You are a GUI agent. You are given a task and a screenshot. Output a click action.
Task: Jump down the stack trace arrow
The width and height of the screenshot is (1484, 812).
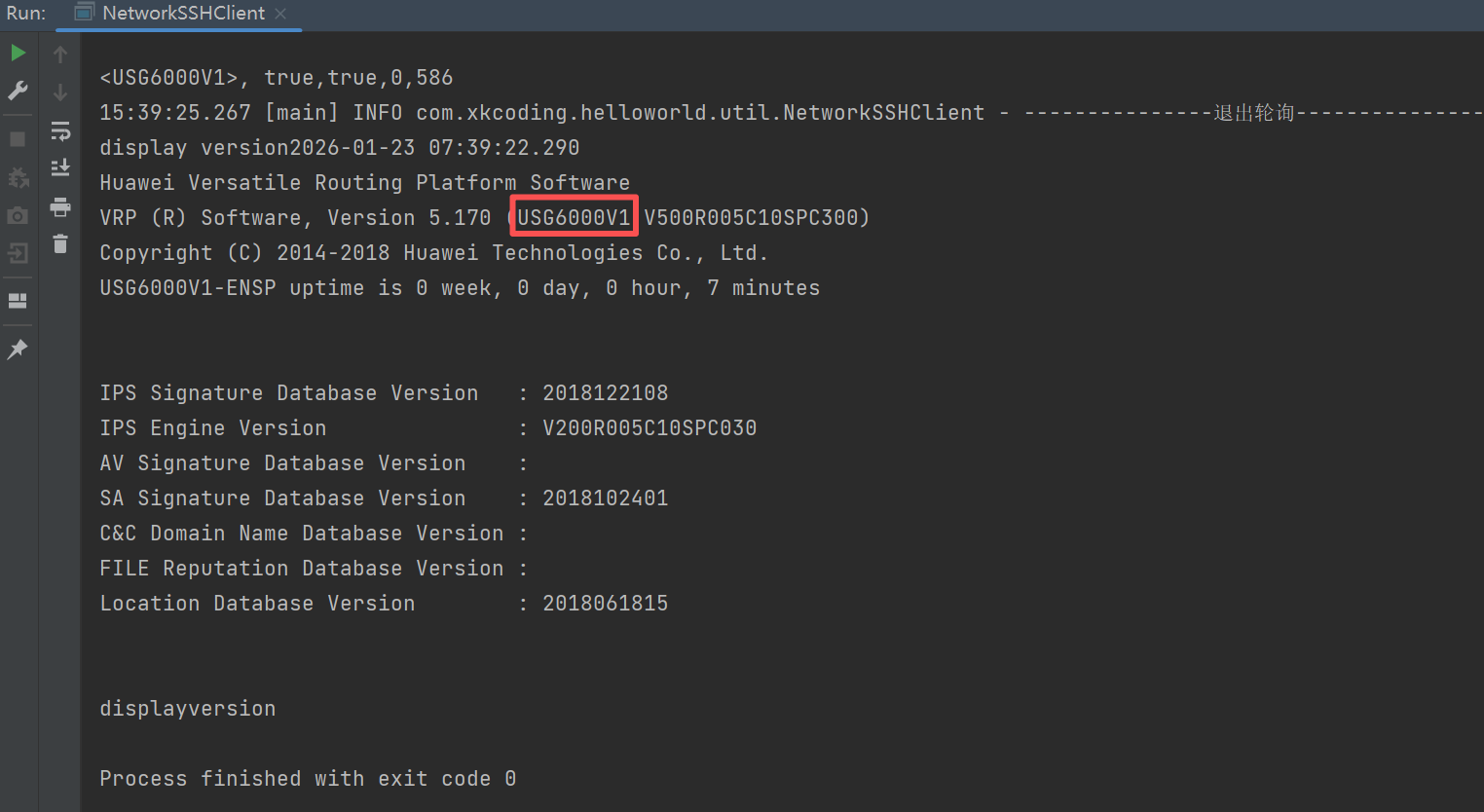[x=60, y=92]
